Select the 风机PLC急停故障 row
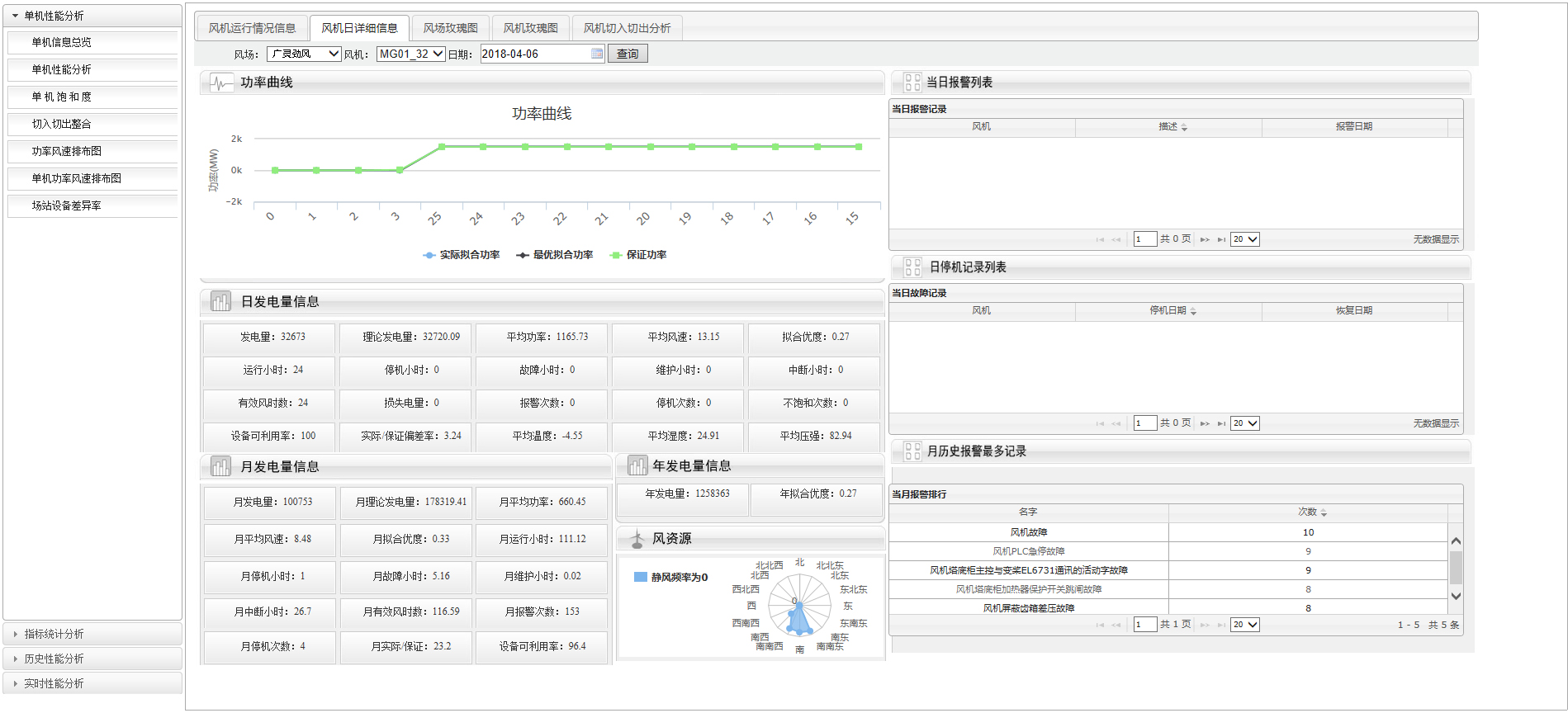1568x713 pixels. click(x=1168, y=551)
